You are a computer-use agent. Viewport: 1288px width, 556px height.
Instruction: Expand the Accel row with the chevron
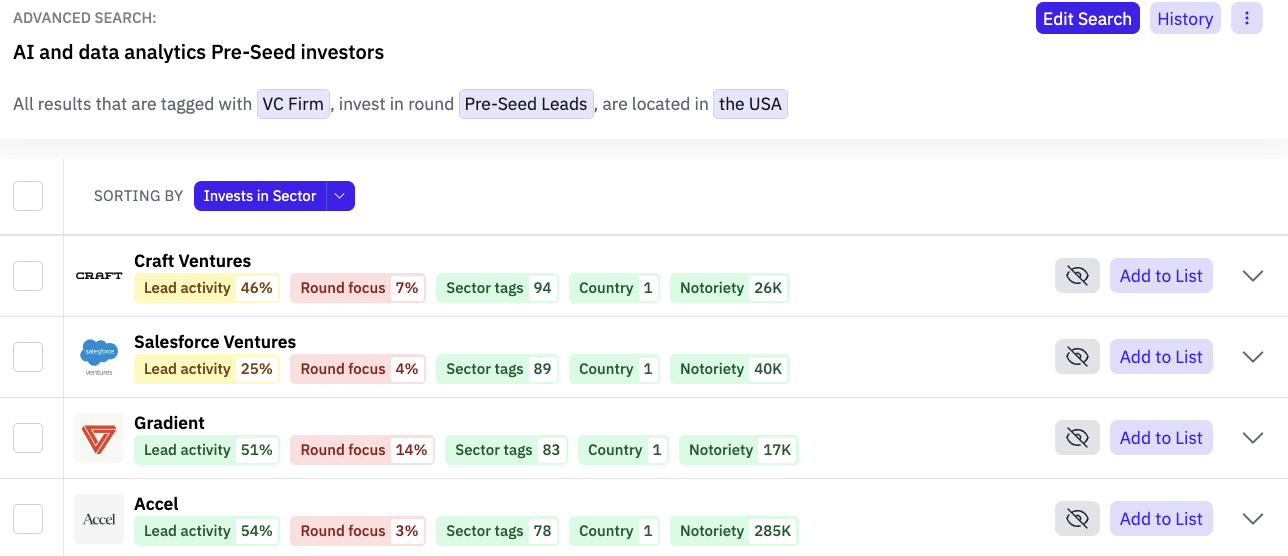1252,519
